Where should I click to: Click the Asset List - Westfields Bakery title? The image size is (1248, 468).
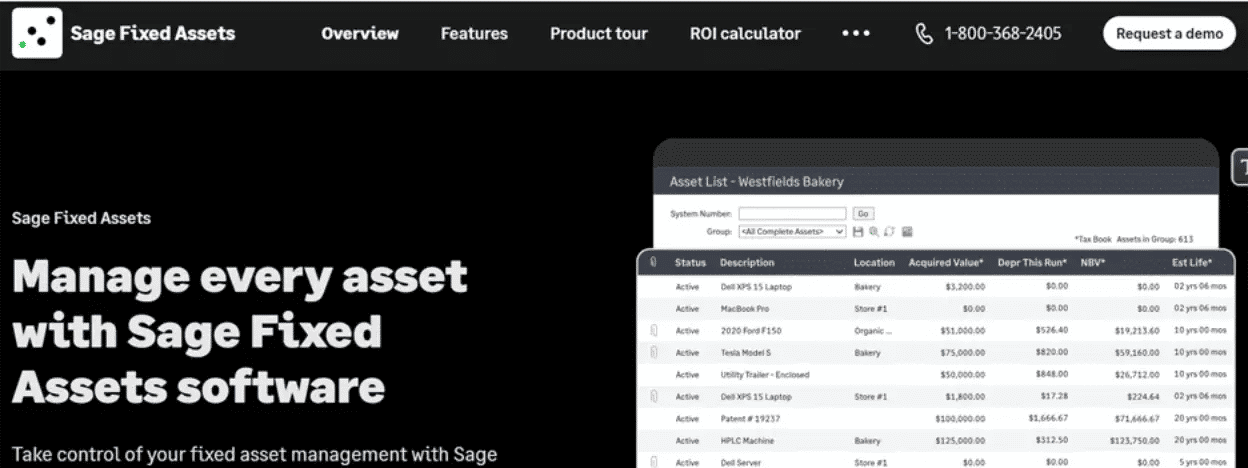click(756, 182)
